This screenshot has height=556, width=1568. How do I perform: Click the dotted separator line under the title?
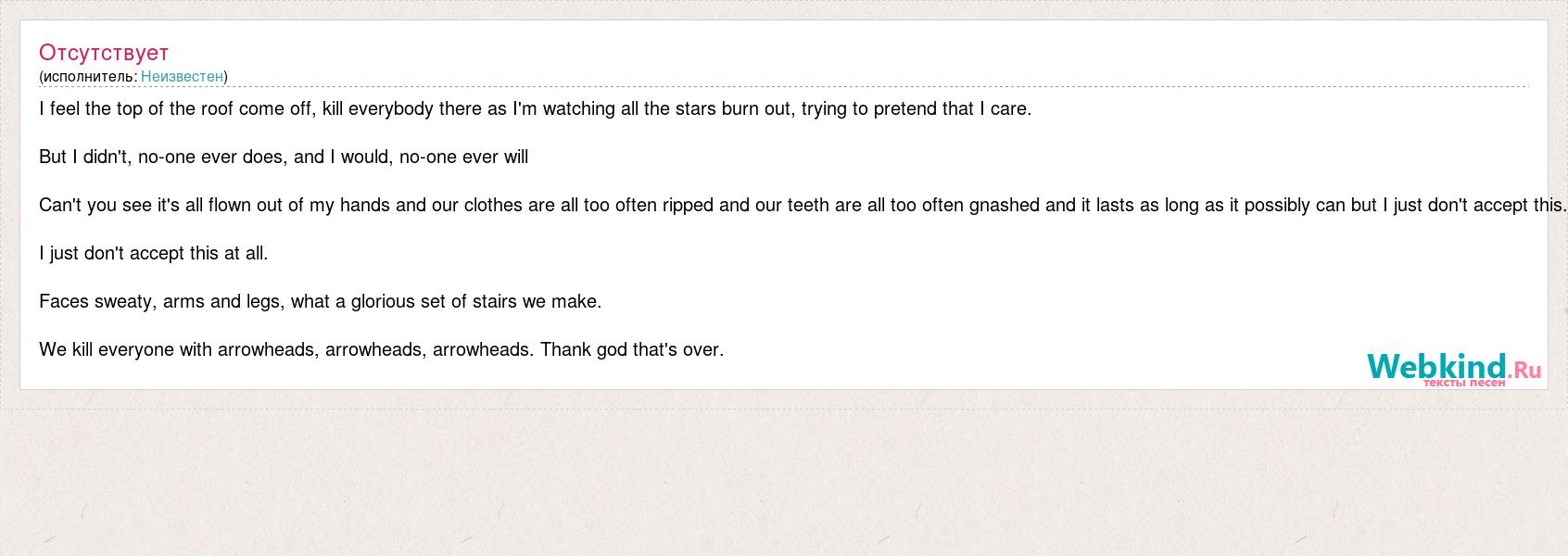(783, 87)
